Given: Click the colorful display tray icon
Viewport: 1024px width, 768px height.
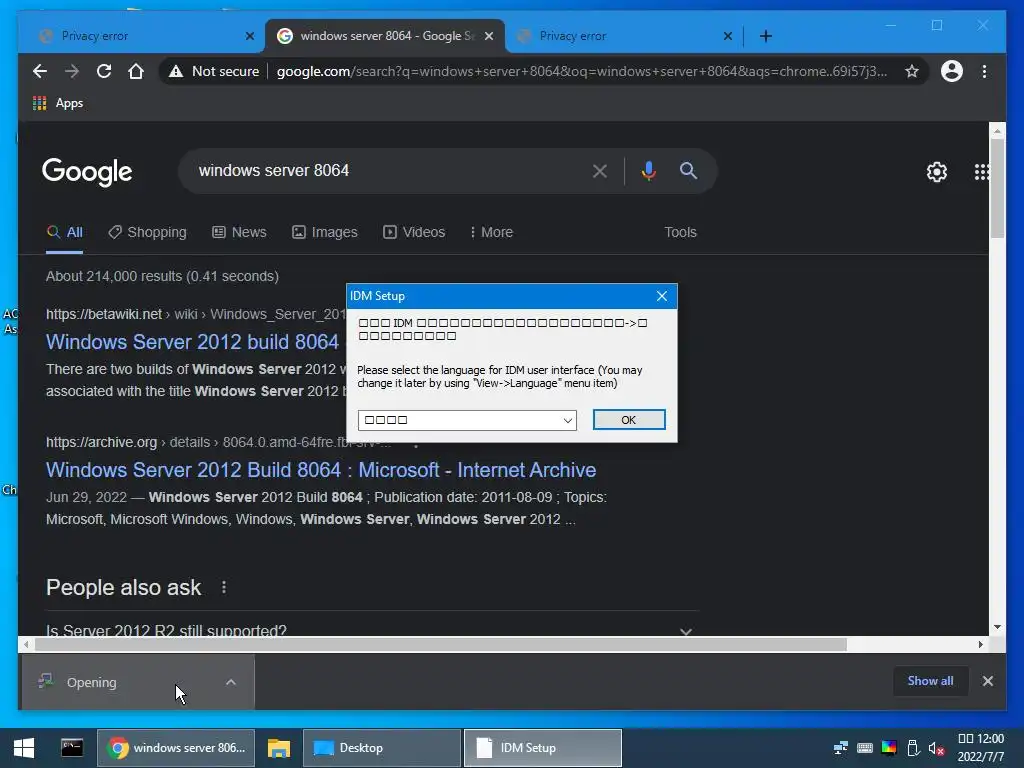Looking at the screenshot, I should click(x=889, y=748).
